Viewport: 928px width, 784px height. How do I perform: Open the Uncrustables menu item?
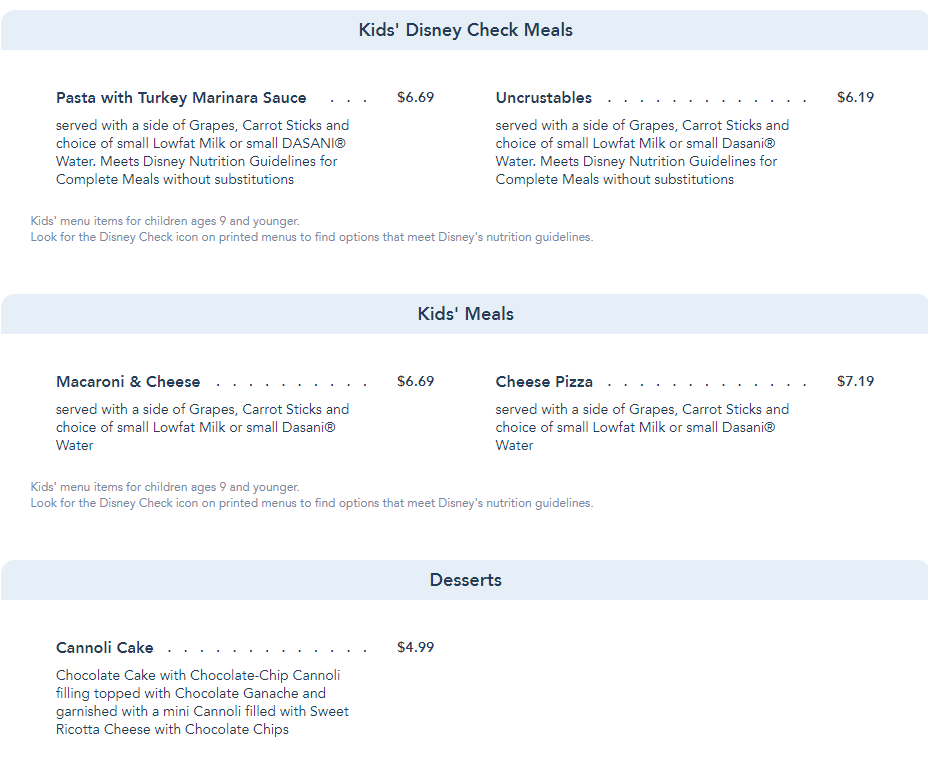pyautogui.click(x=543, y=98)
